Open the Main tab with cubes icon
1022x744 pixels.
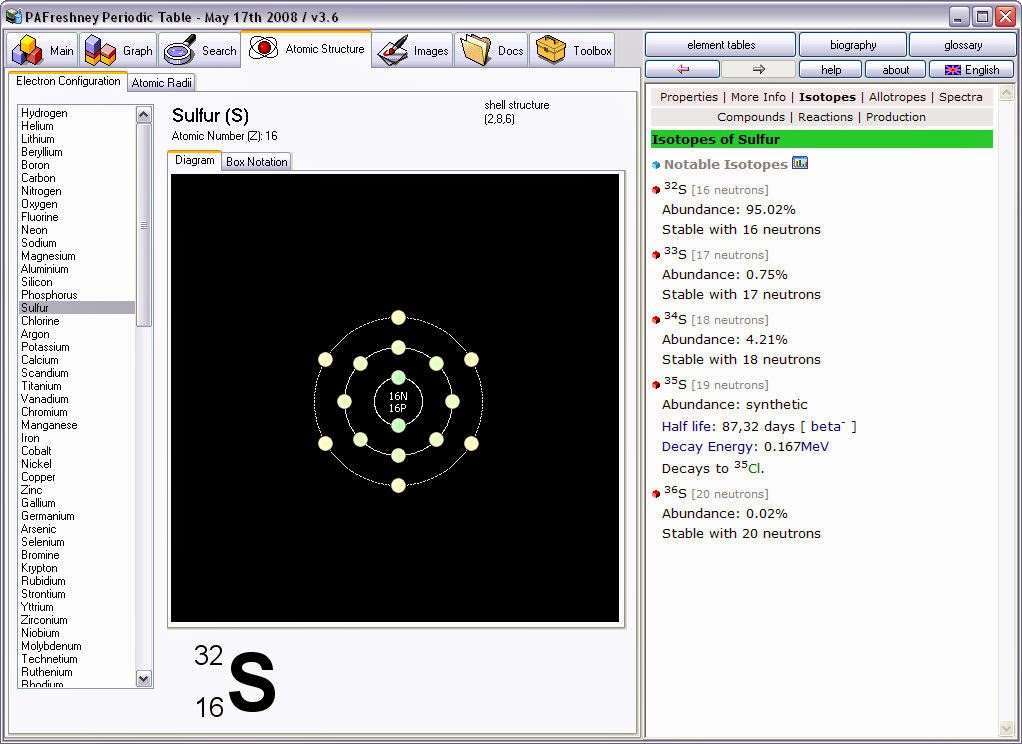(x=43, y=50)
